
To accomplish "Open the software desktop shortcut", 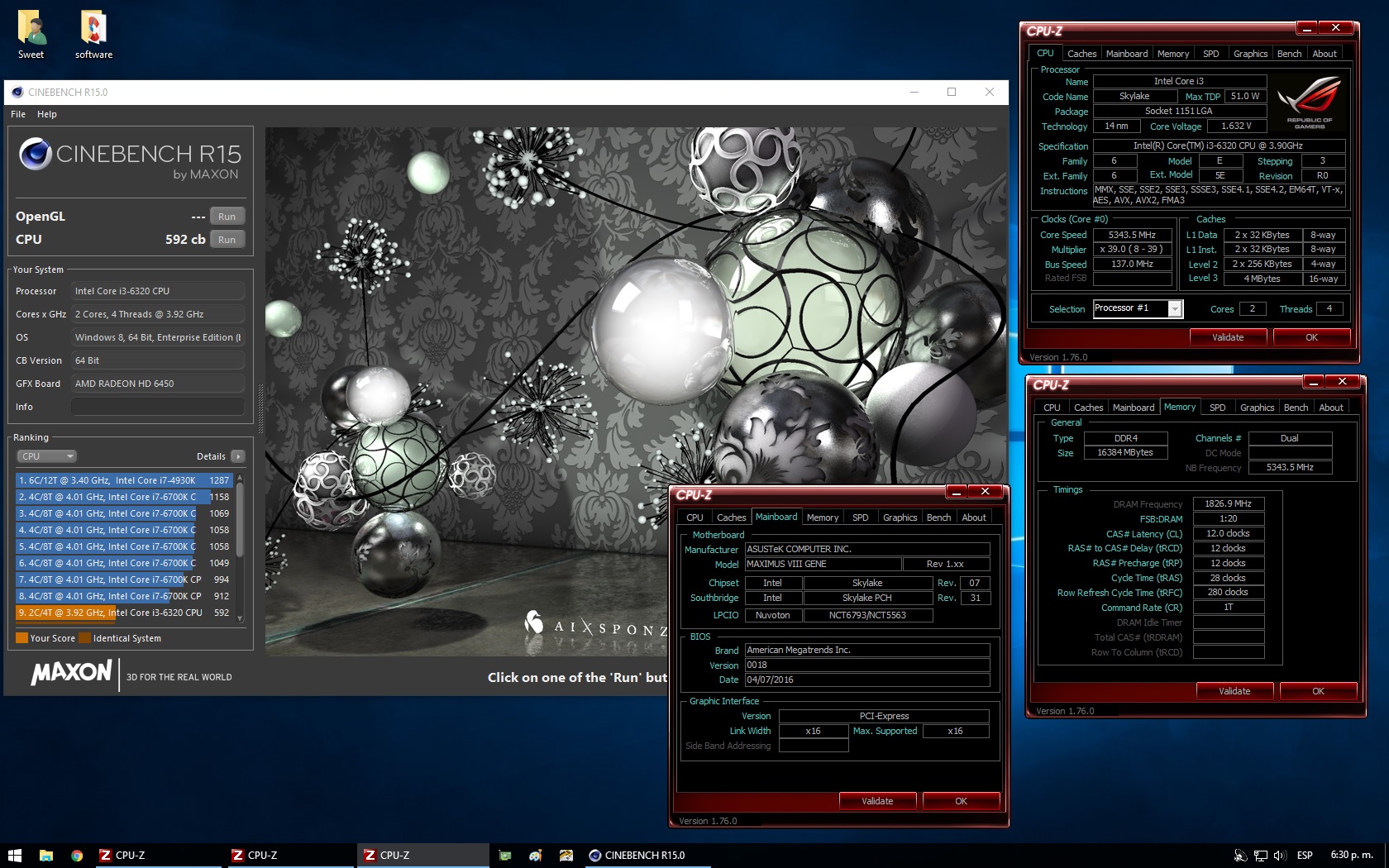I will 93,35.
